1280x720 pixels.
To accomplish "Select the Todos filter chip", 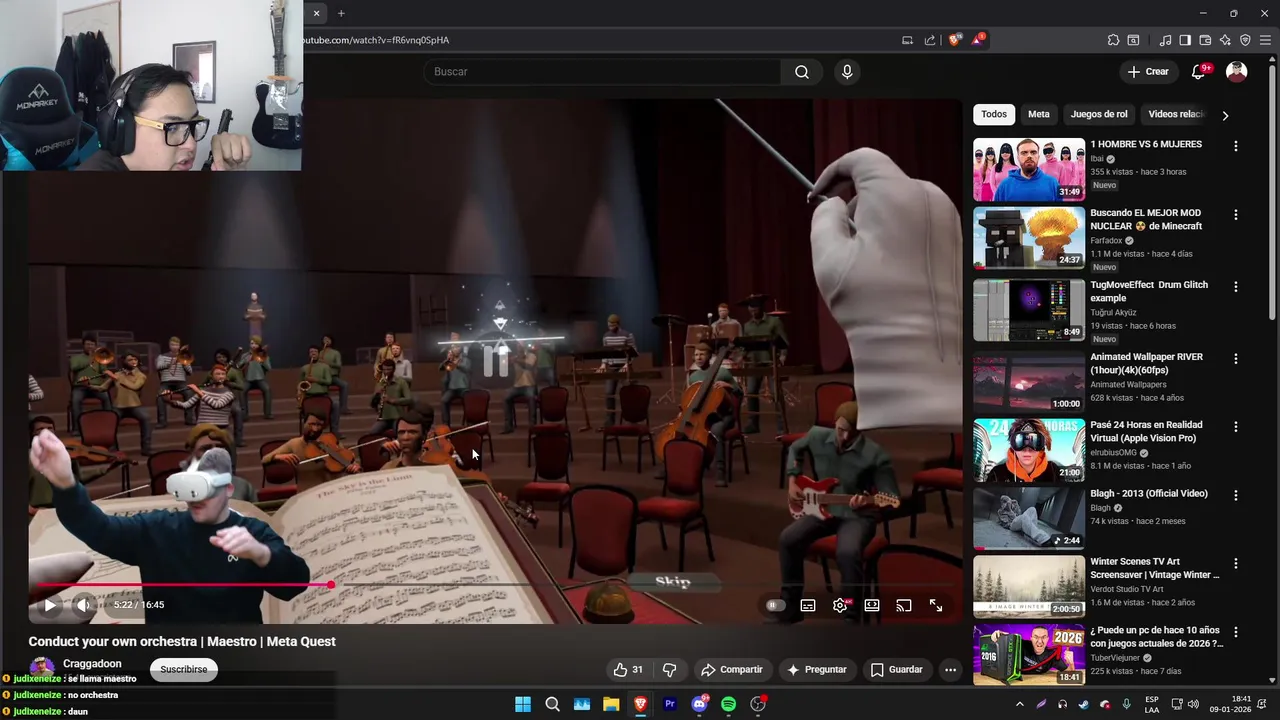I will [x=994, y=114].
